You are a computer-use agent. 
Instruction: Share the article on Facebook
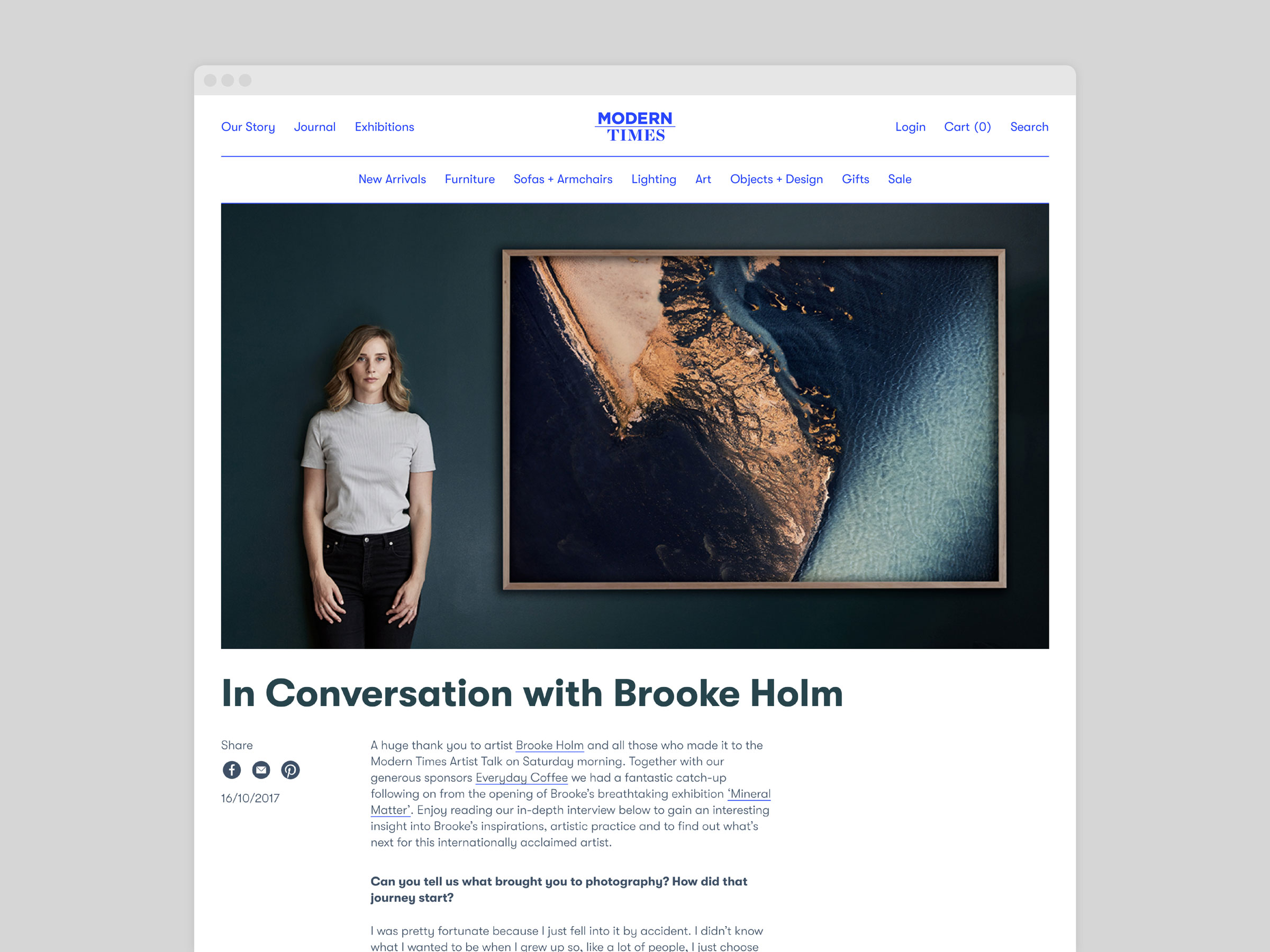[232, 770]
